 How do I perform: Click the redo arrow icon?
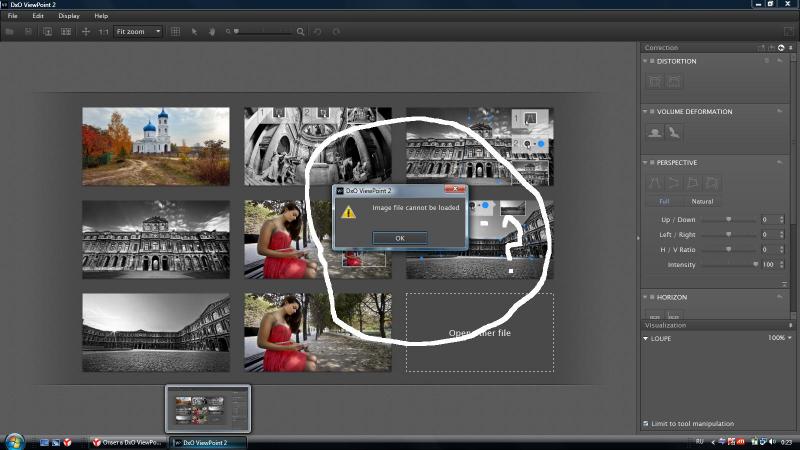click(x=336, y=32)
